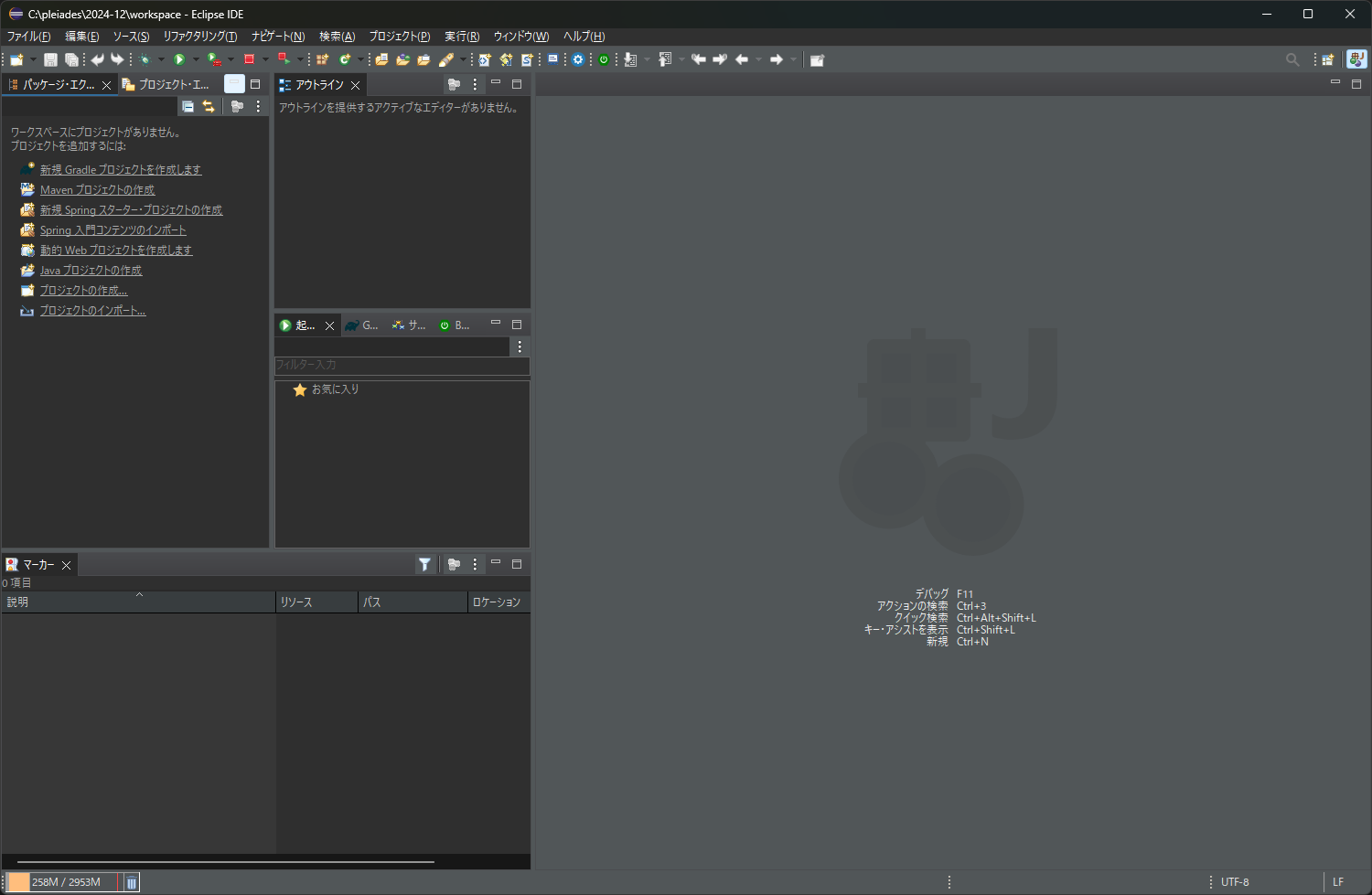1372x895 pixels.
Task: Open the リファクタリング(T) menu
Action: (199, 37)
